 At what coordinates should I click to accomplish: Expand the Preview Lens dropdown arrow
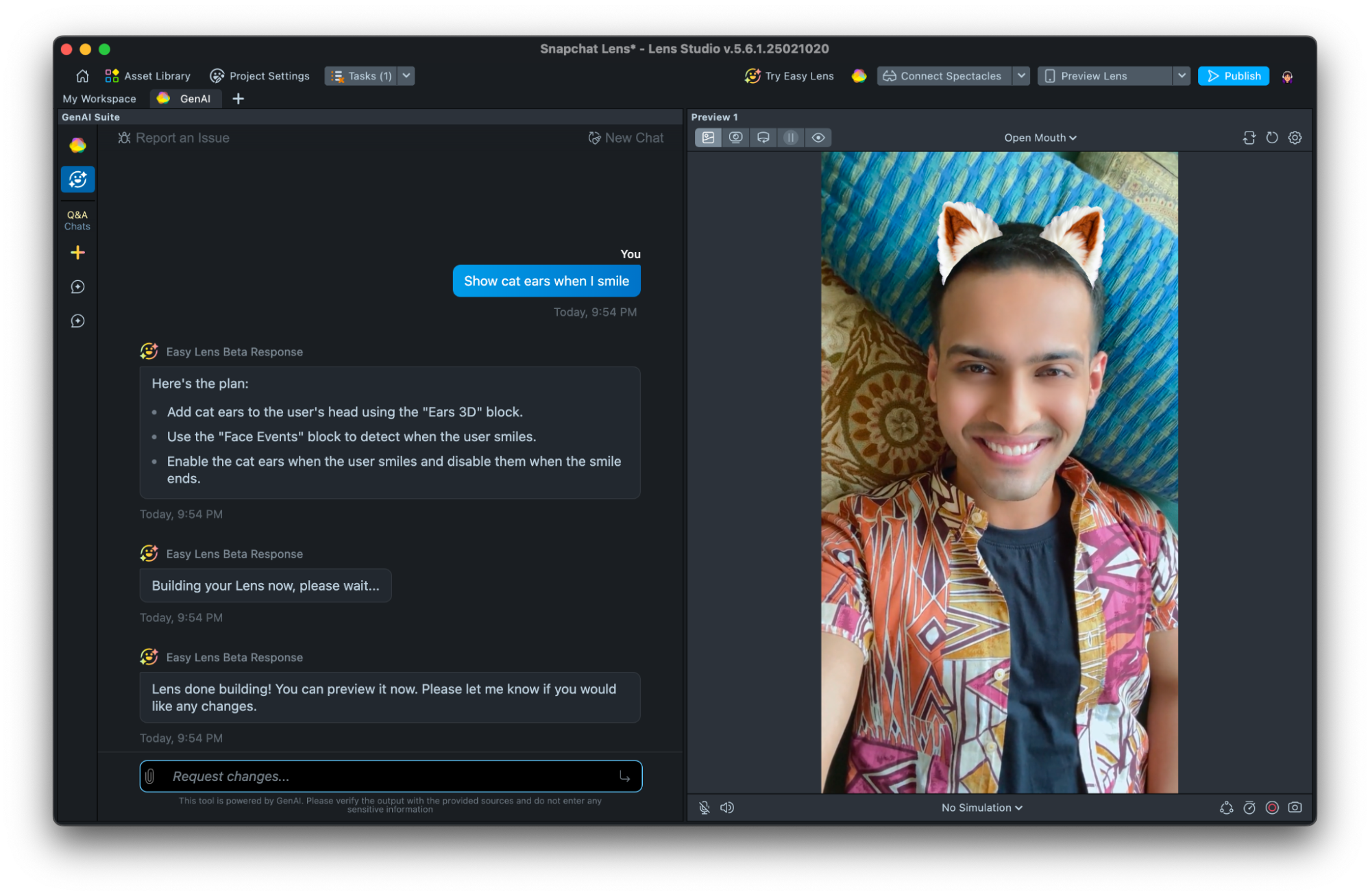(1182, 76)
